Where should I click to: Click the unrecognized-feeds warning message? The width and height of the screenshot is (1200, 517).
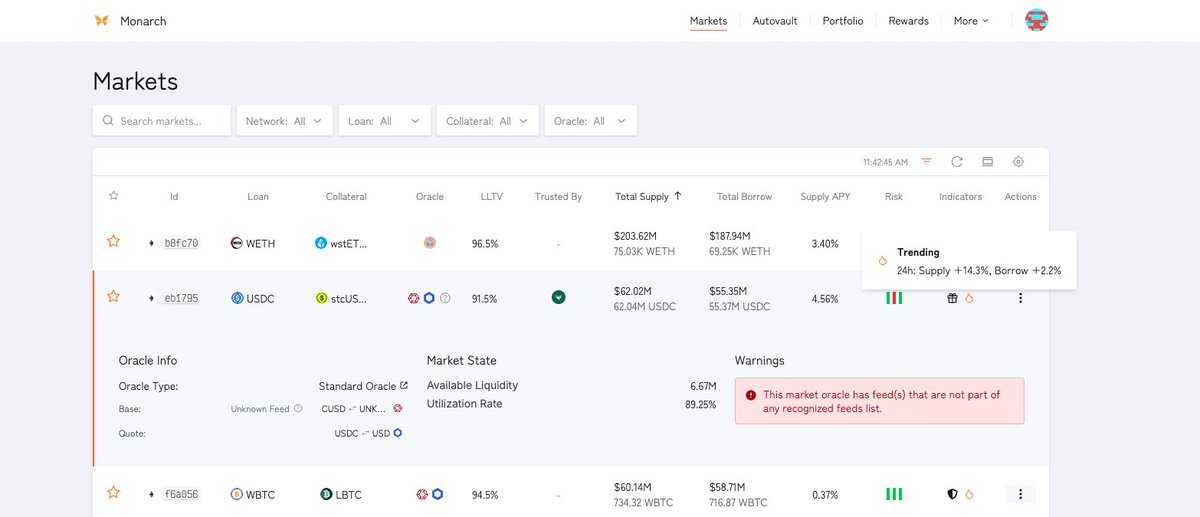[879, 401]
